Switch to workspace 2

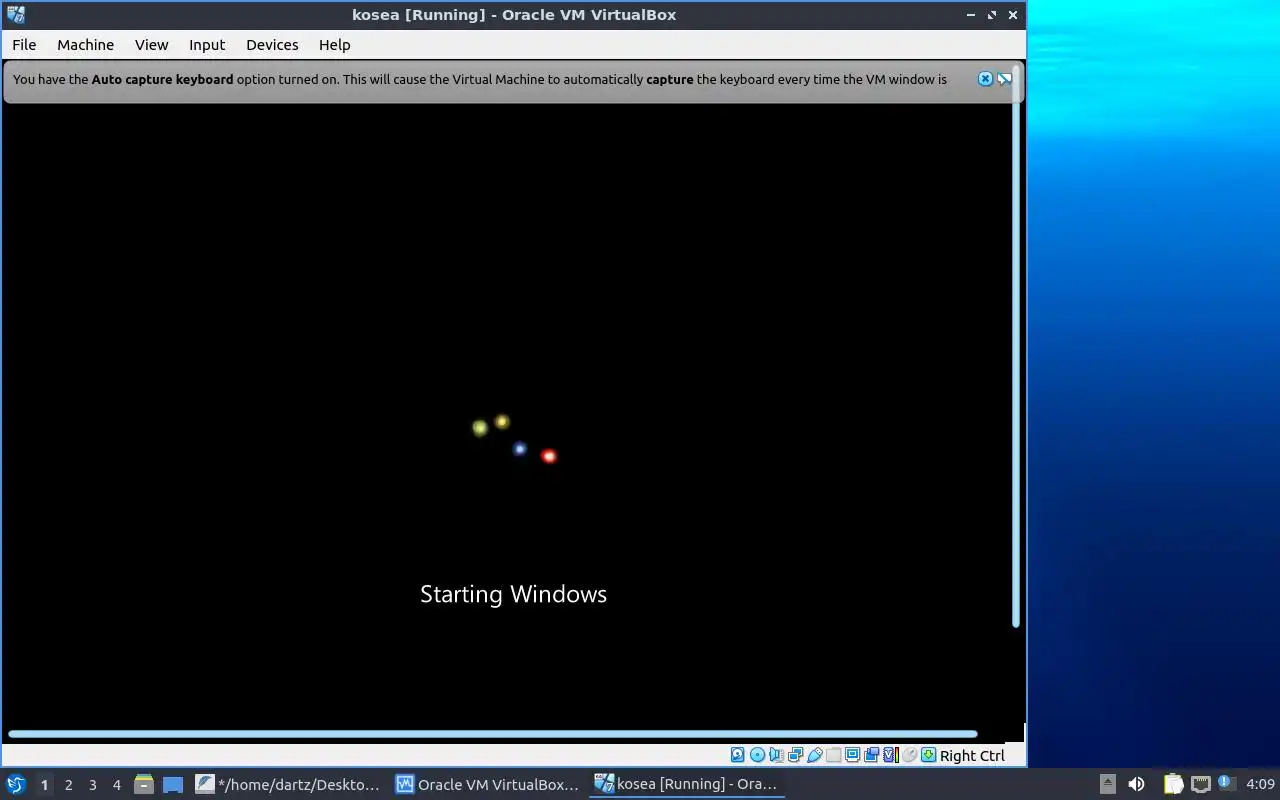pyautogui.click(x=68, y=785)
